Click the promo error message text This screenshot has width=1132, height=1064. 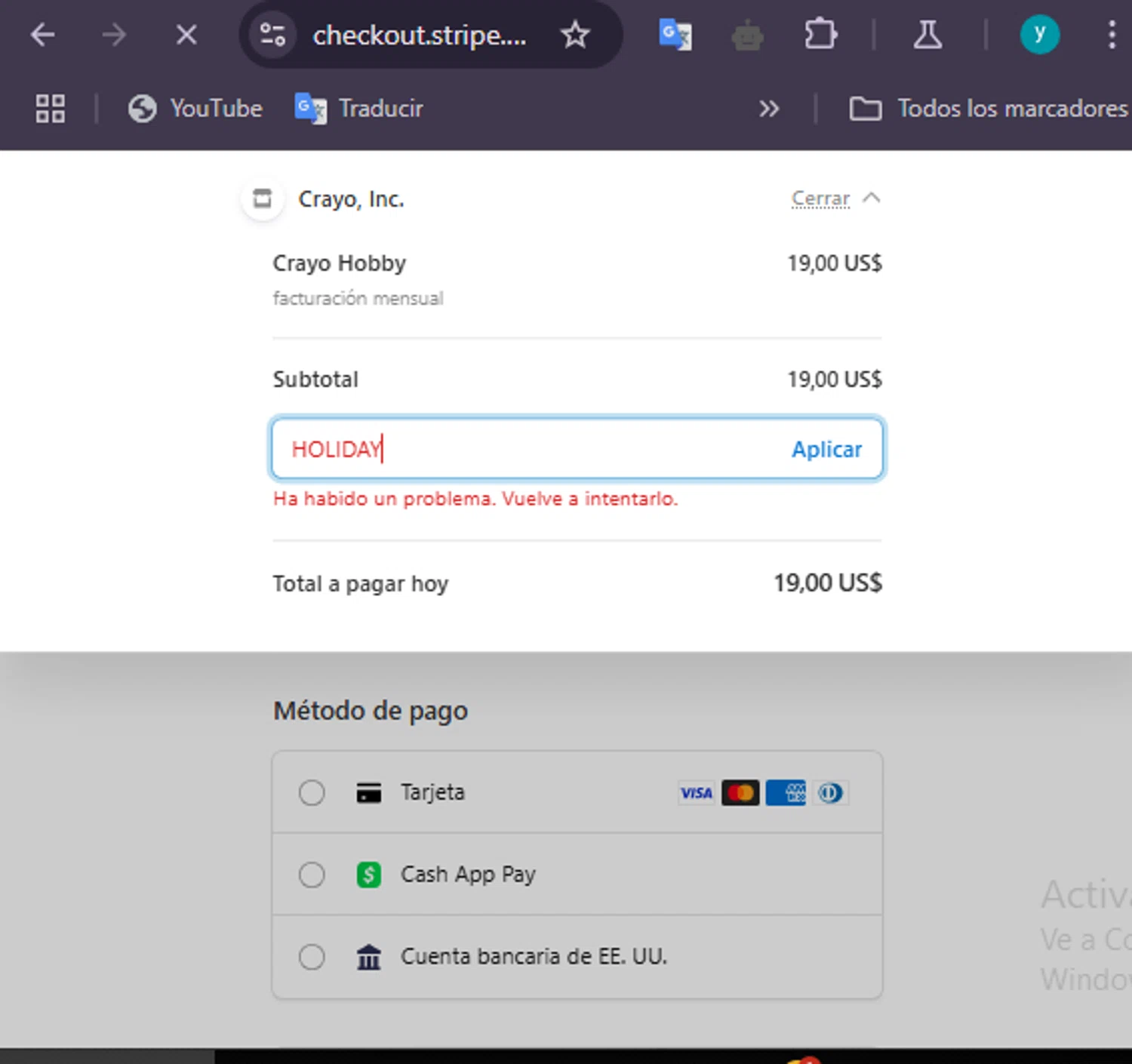coord(475,499)
